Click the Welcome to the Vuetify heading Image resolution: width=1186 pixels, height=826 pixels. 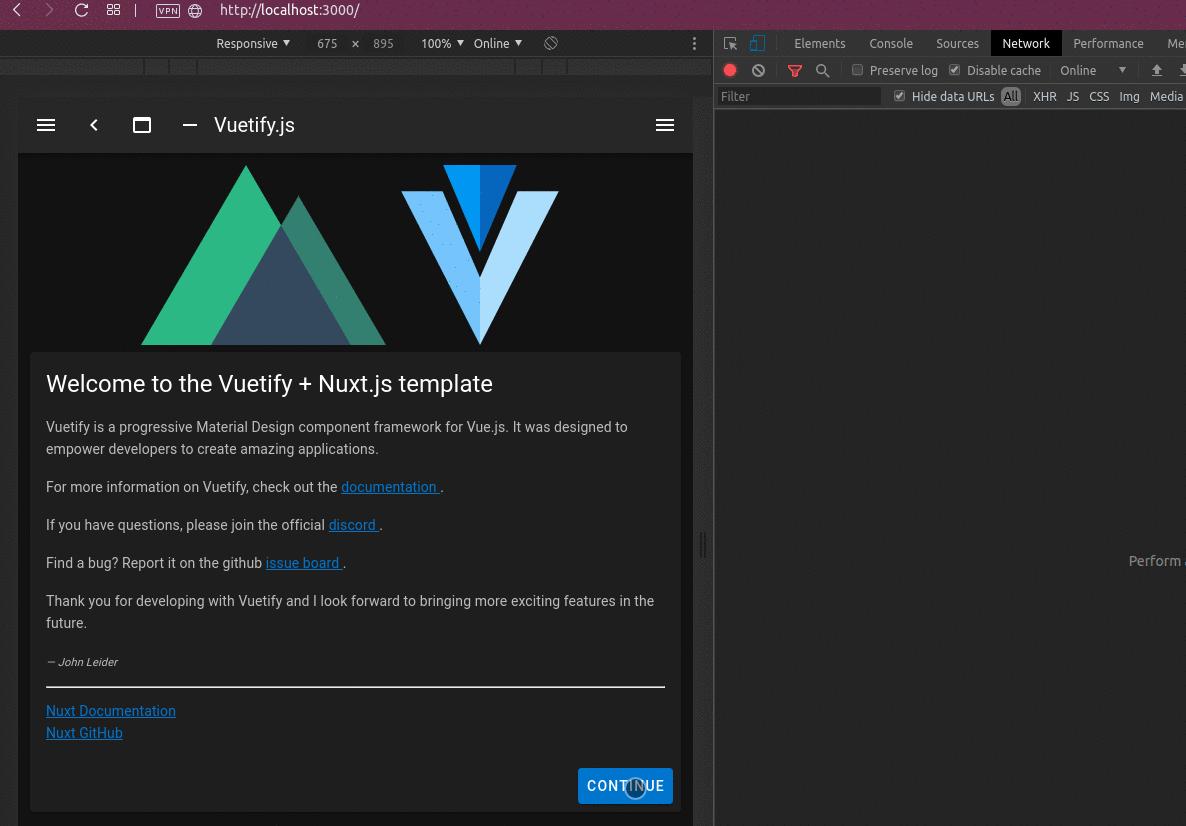click(269, 384)
